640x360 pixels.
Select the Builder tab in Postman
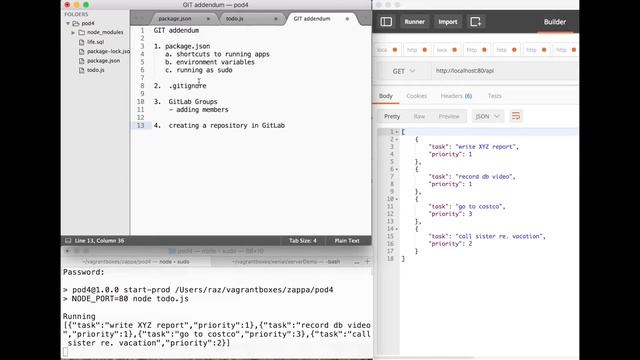pos(555,22)
